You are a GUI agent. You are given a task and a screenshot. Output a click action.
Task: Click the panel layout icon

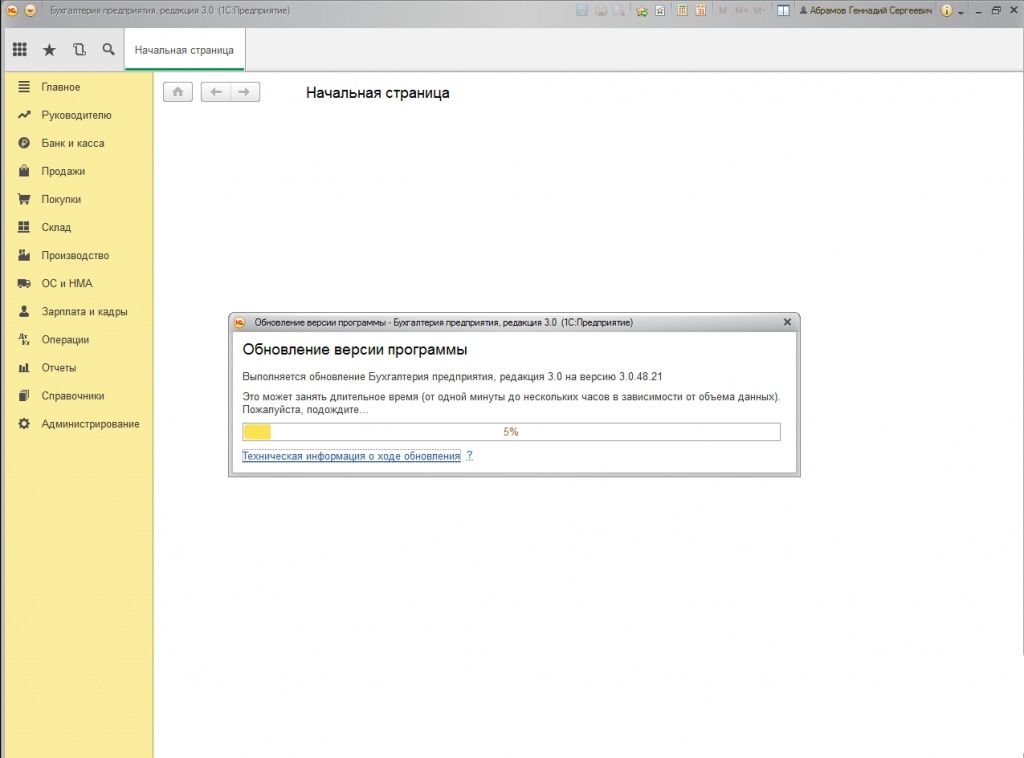point(783,10)
